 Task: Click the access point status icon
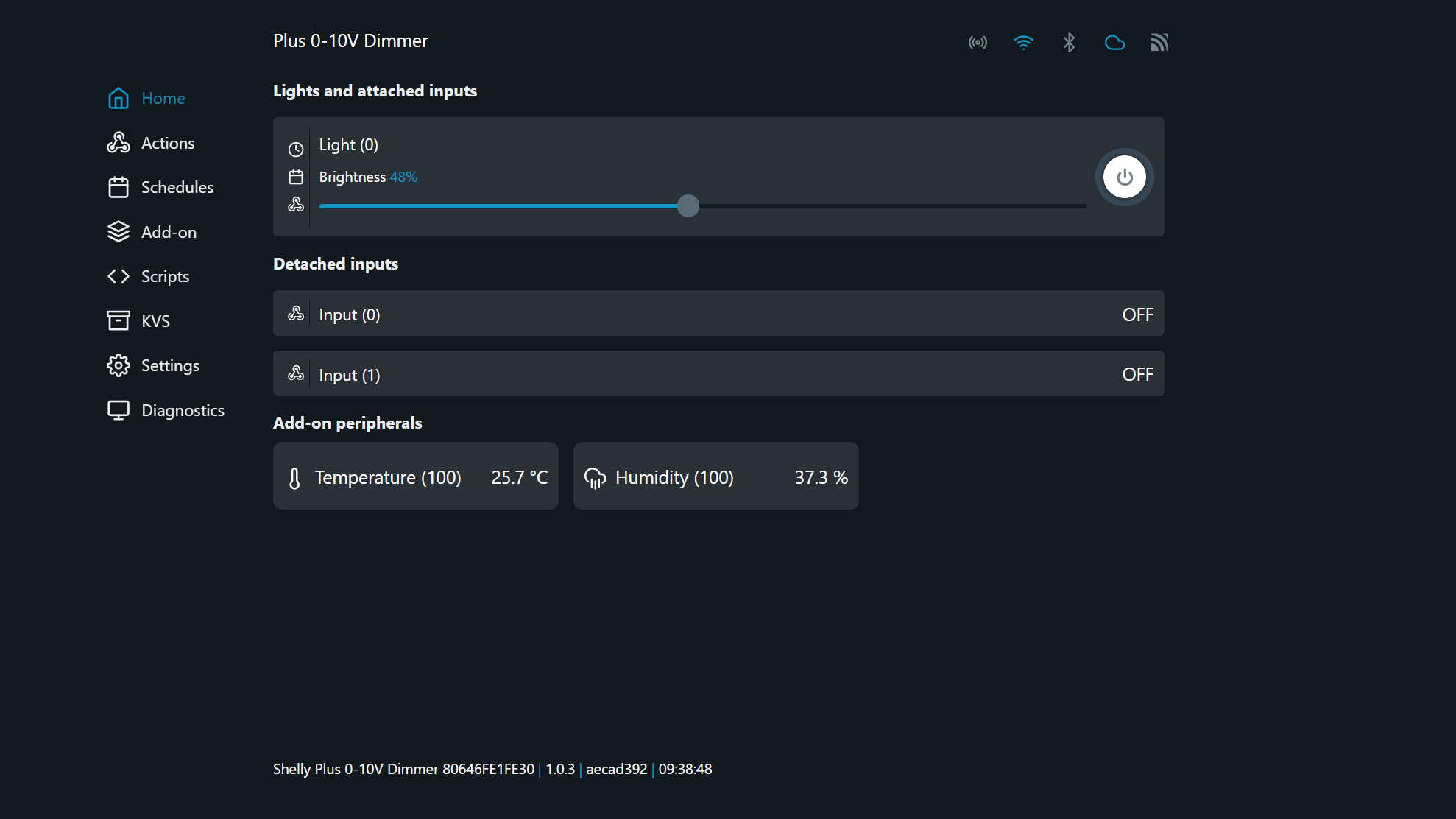click(x=978, y=43)
